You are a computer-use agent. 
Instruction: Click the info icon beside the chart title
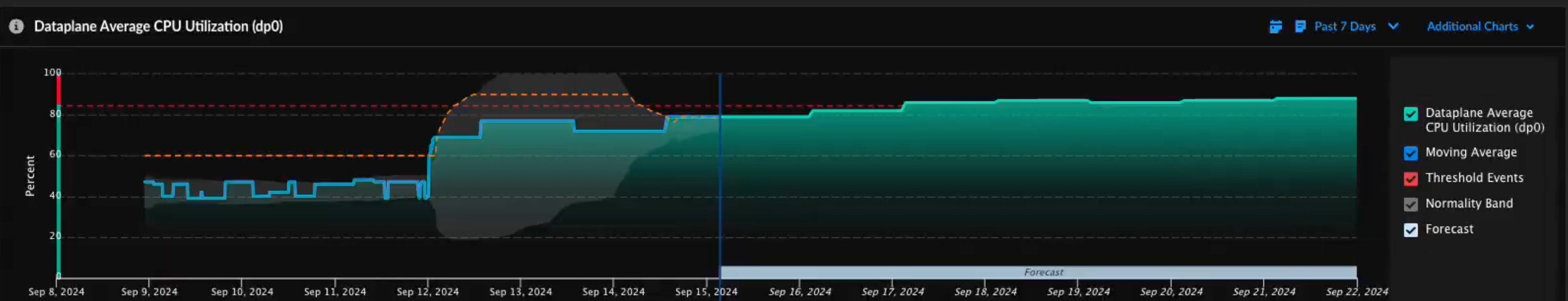(x=16, y=26)
